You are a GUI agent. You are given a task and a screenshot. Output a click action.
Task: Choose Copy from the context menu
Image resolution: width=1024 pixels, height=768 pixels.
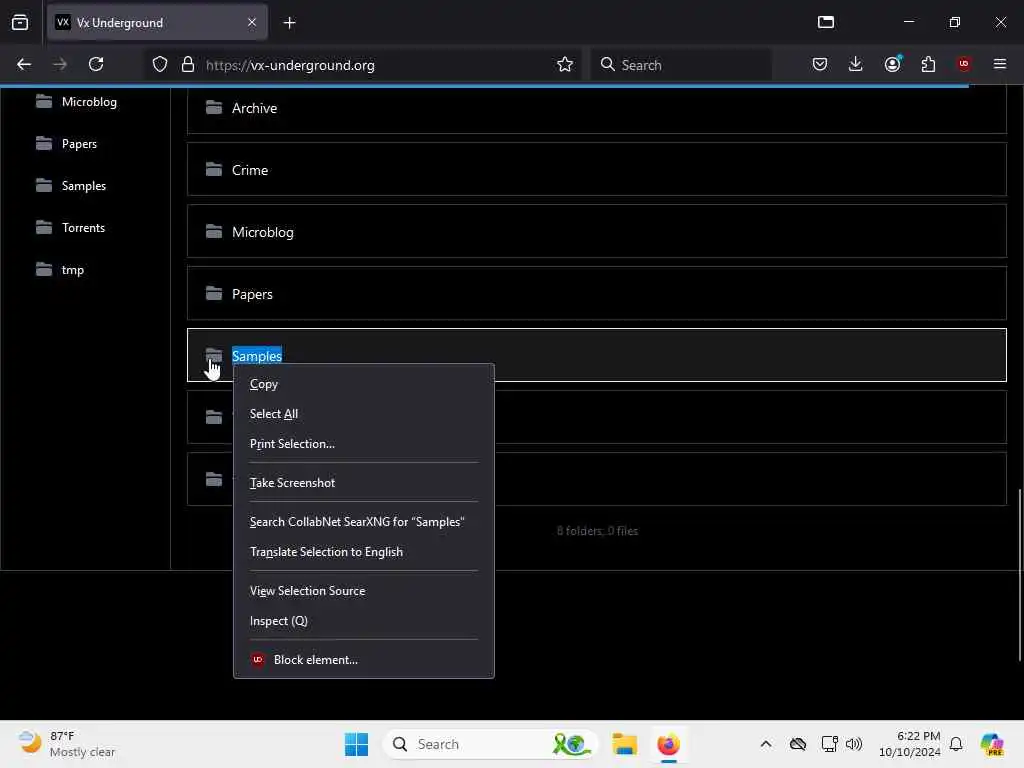[364, 384]
